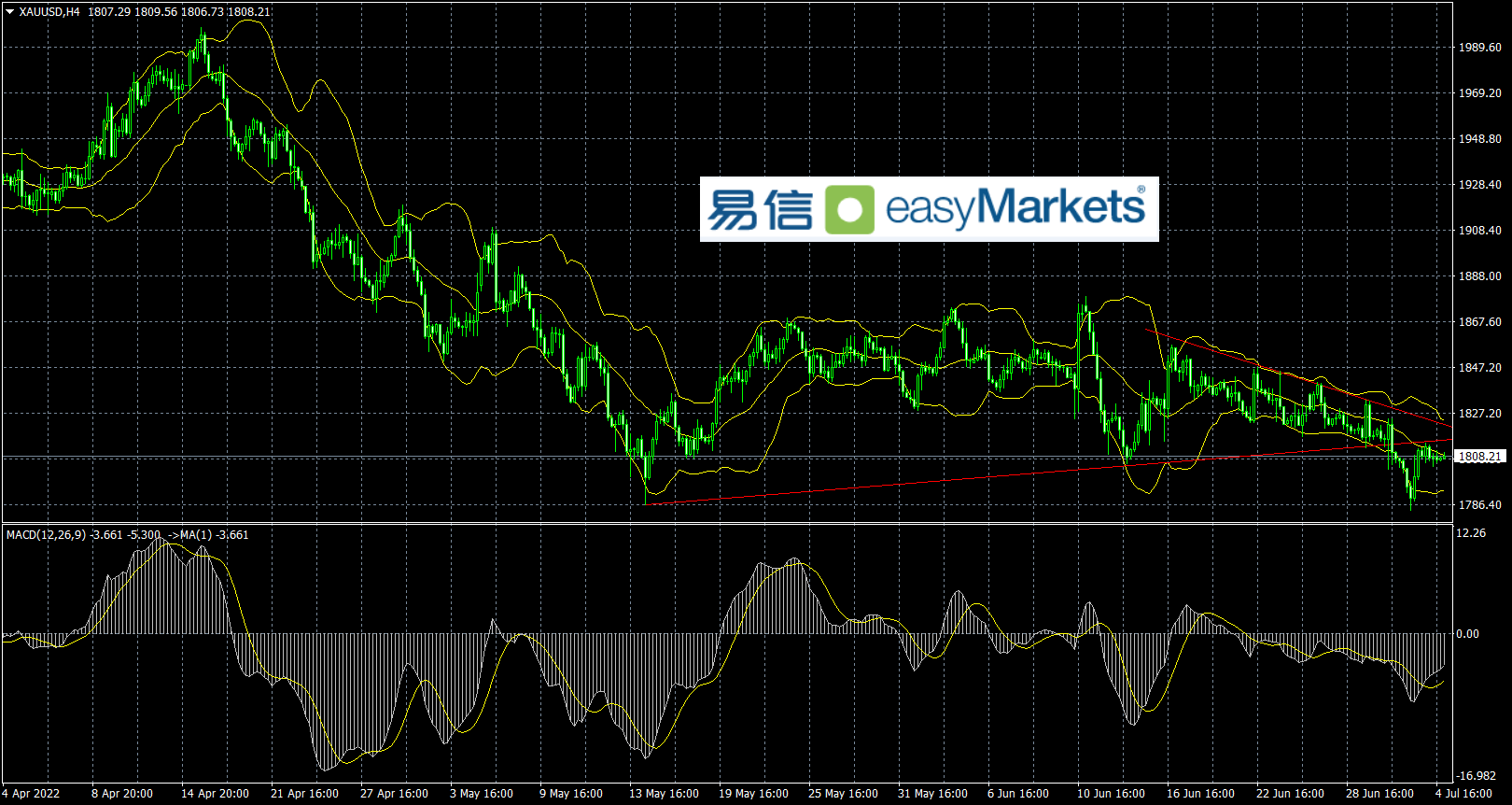Screen dimensions: 1512x805
Task: Click the -16.982 MACD scale value
Action: pos(1477,776)
